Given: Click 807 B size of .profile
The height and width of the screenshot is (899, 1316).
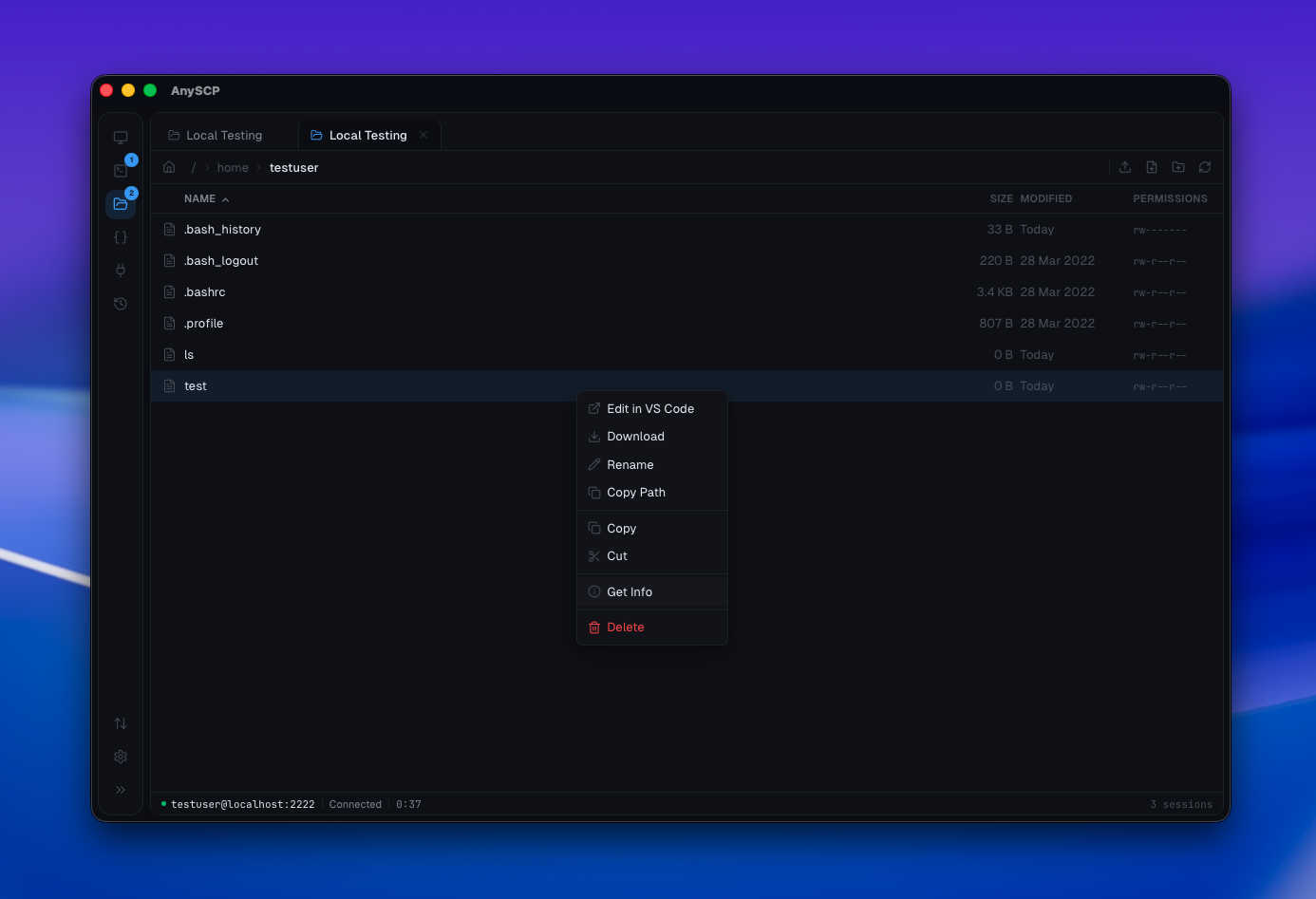Looking at the screenshot, I should tap(996, 324).
